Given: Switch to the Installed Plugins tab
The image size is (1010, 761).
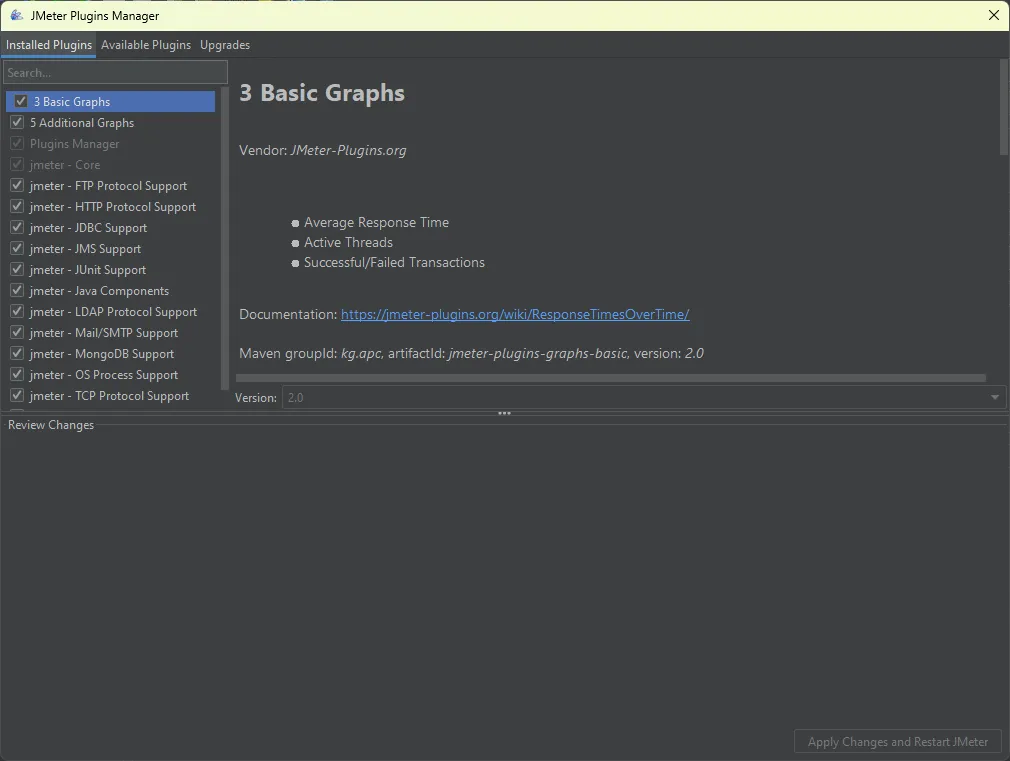Looking at the screenshot, I should 48,45.
